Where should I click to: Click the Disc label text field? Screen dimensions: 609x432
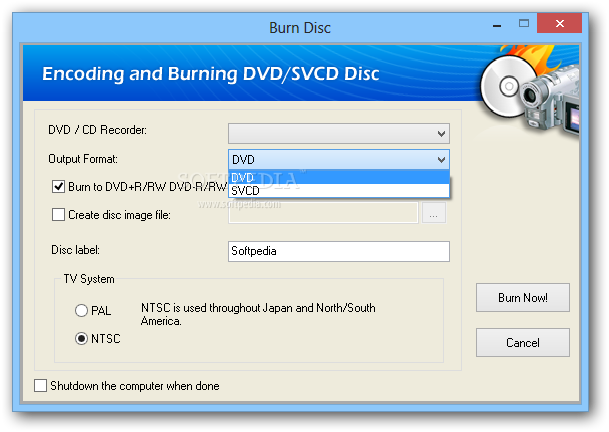[339, 251]
